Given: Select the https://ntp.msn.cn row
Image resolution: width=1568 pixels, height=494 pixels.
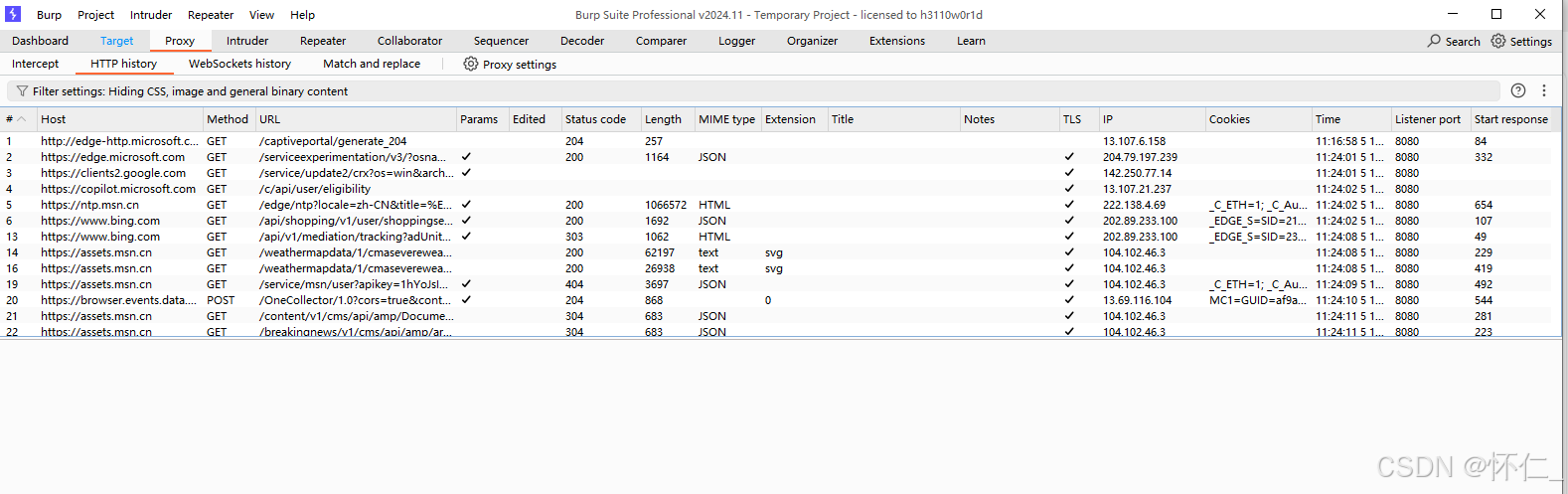Looking at the screenshot, I should [775, 205].
